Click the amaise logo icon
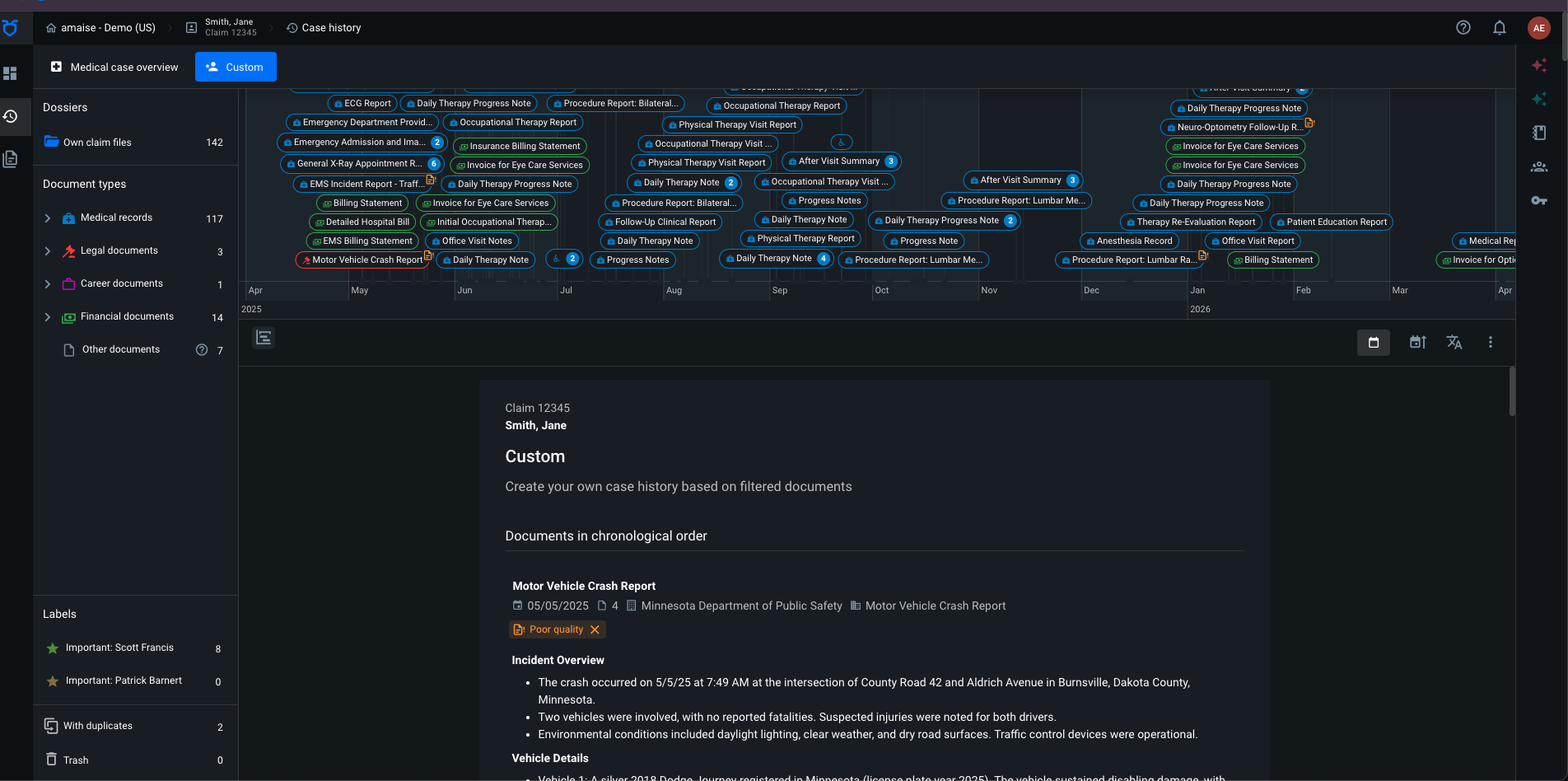The width and height of the screenshot is (1568, 781). click(10, 28)
